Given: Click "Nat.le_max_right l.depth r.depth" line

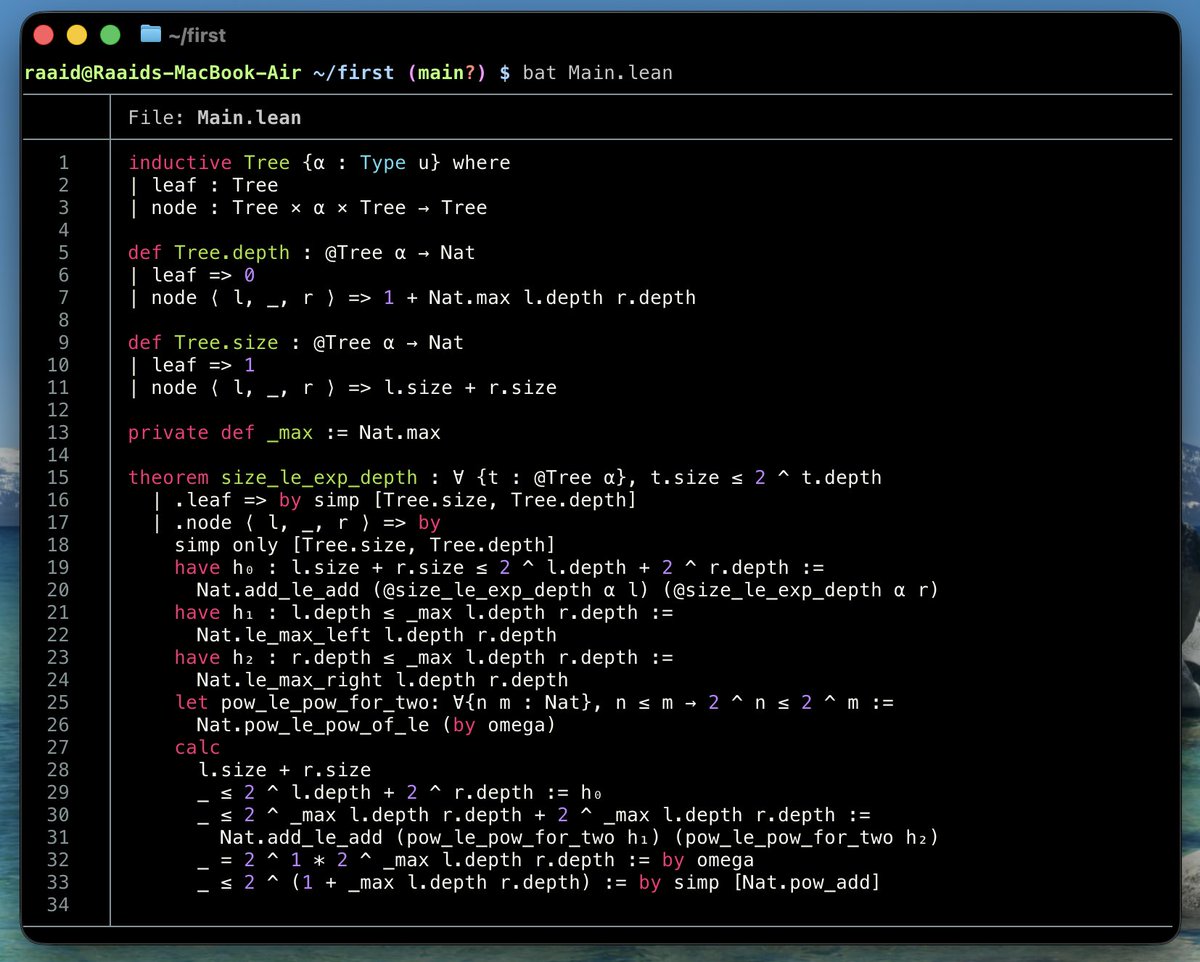Looking at the screenshot, I should [382, 680].
